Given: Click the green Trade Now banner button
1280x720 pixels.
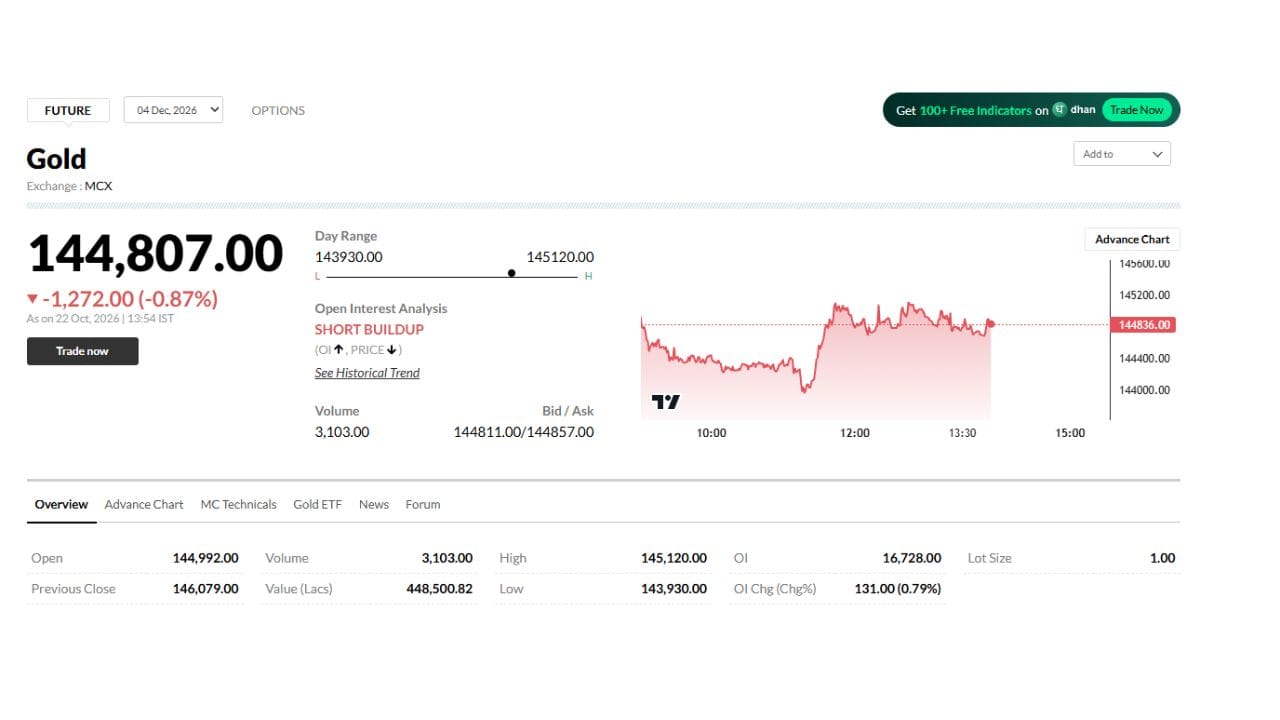Looking at the screenshot, I should [x=1137, y=110].
